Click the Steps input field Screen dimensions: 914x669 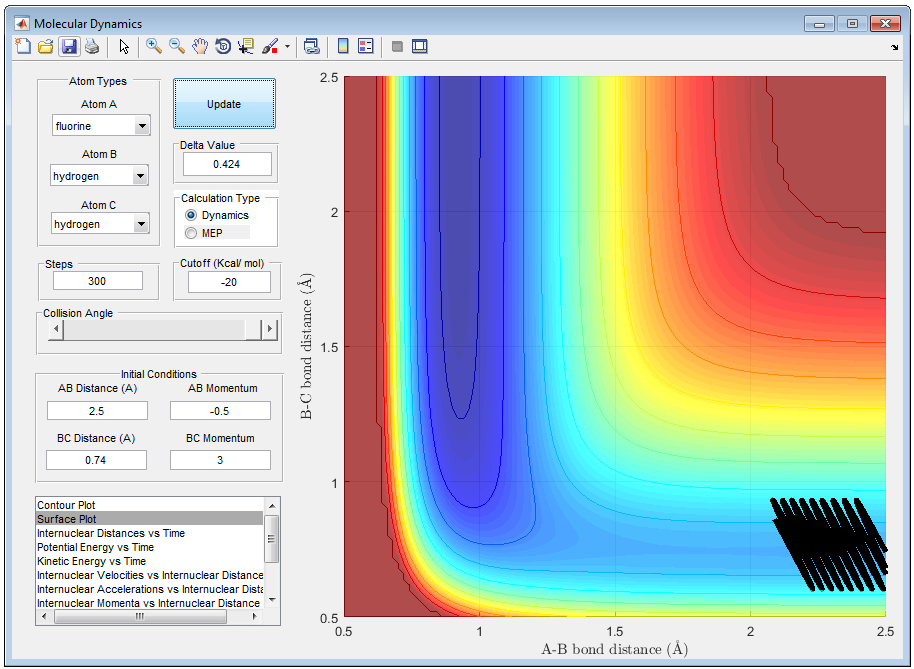click(97, 282)
